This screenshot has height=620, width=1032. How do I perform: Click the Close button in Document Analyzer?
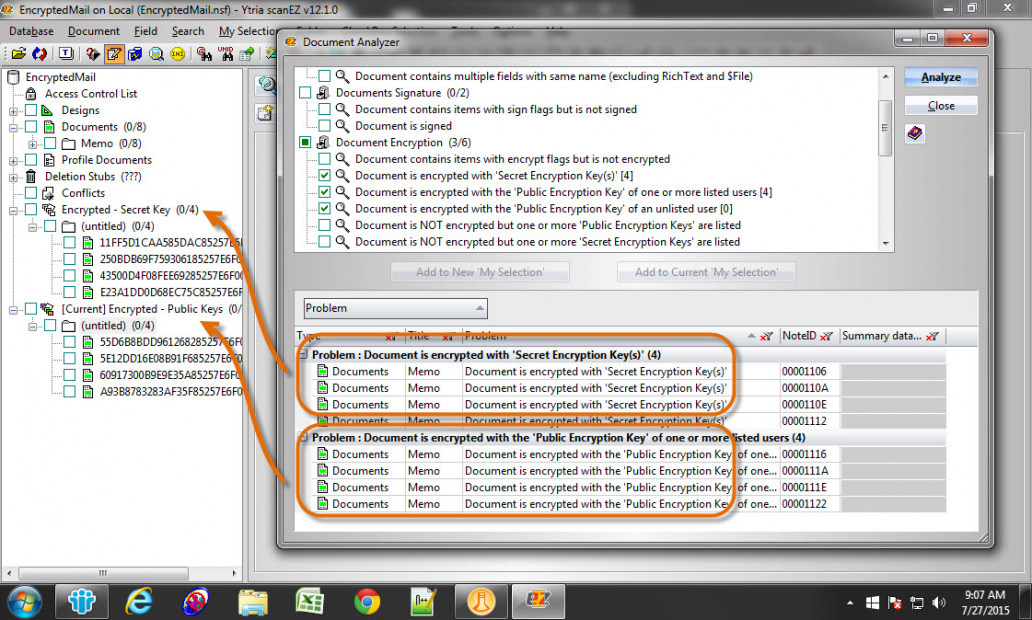tap(941, 105)
